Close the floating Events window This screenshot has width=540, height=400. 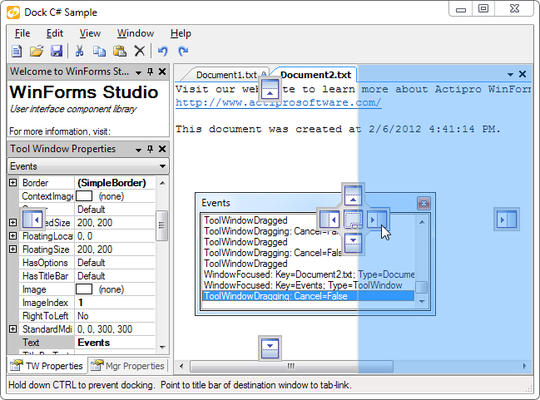click(424, 204)
